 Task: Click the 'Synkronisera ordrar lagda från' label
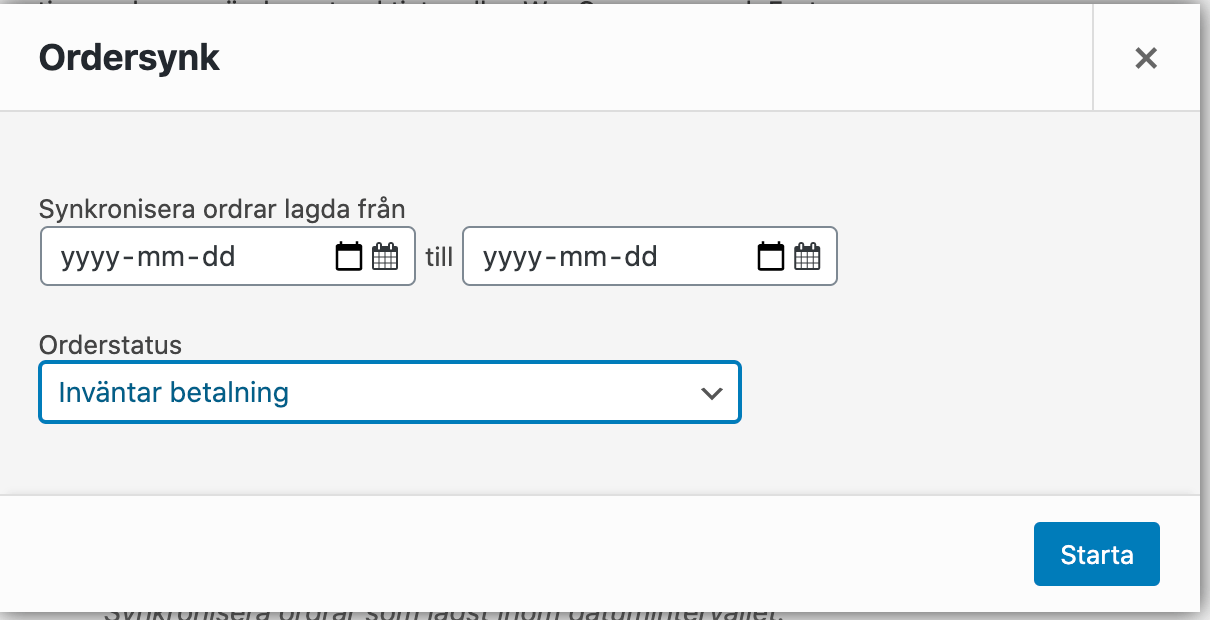coord(222,209)
